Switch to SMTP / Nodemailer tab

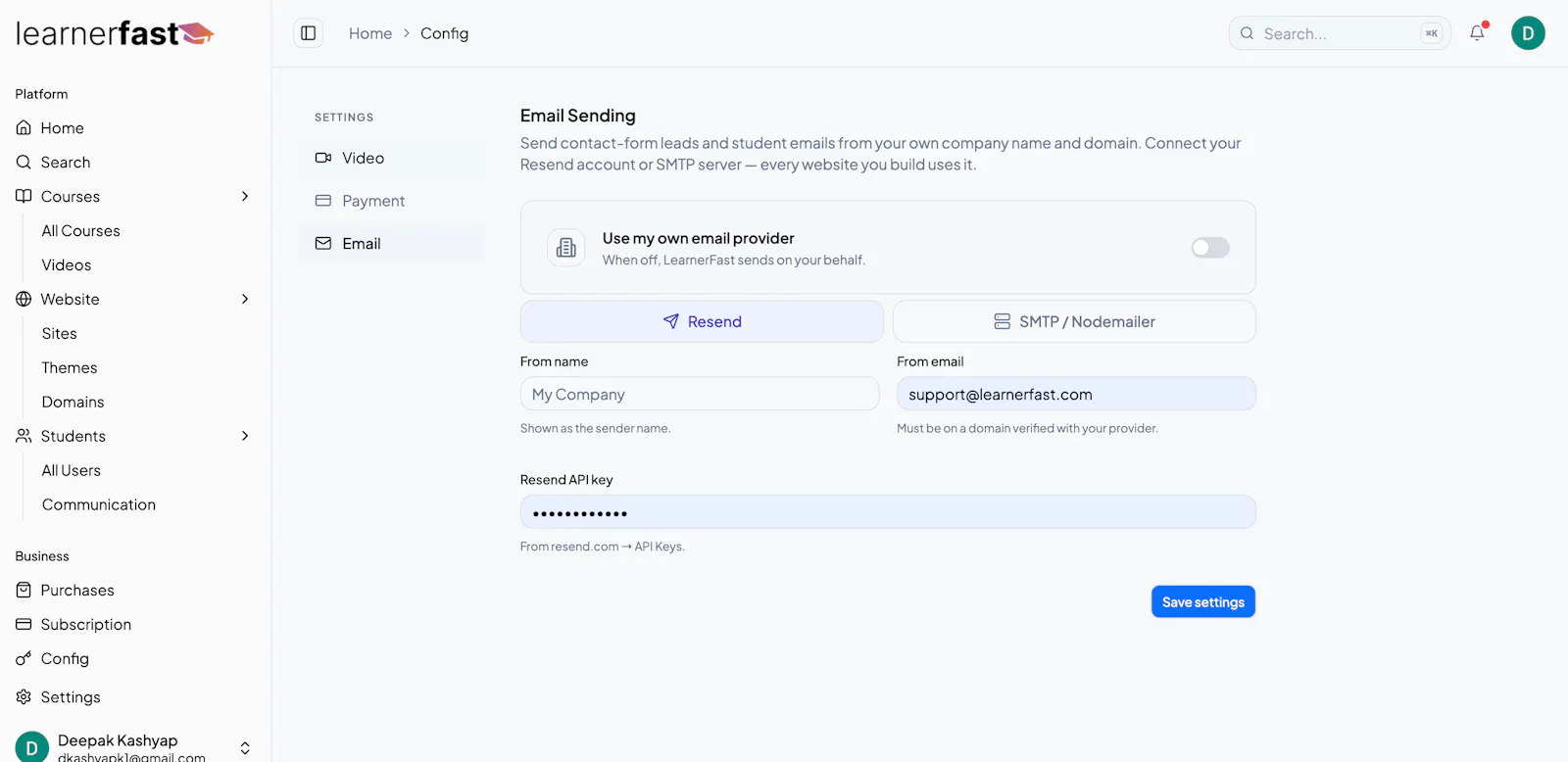click(1074, 321)
